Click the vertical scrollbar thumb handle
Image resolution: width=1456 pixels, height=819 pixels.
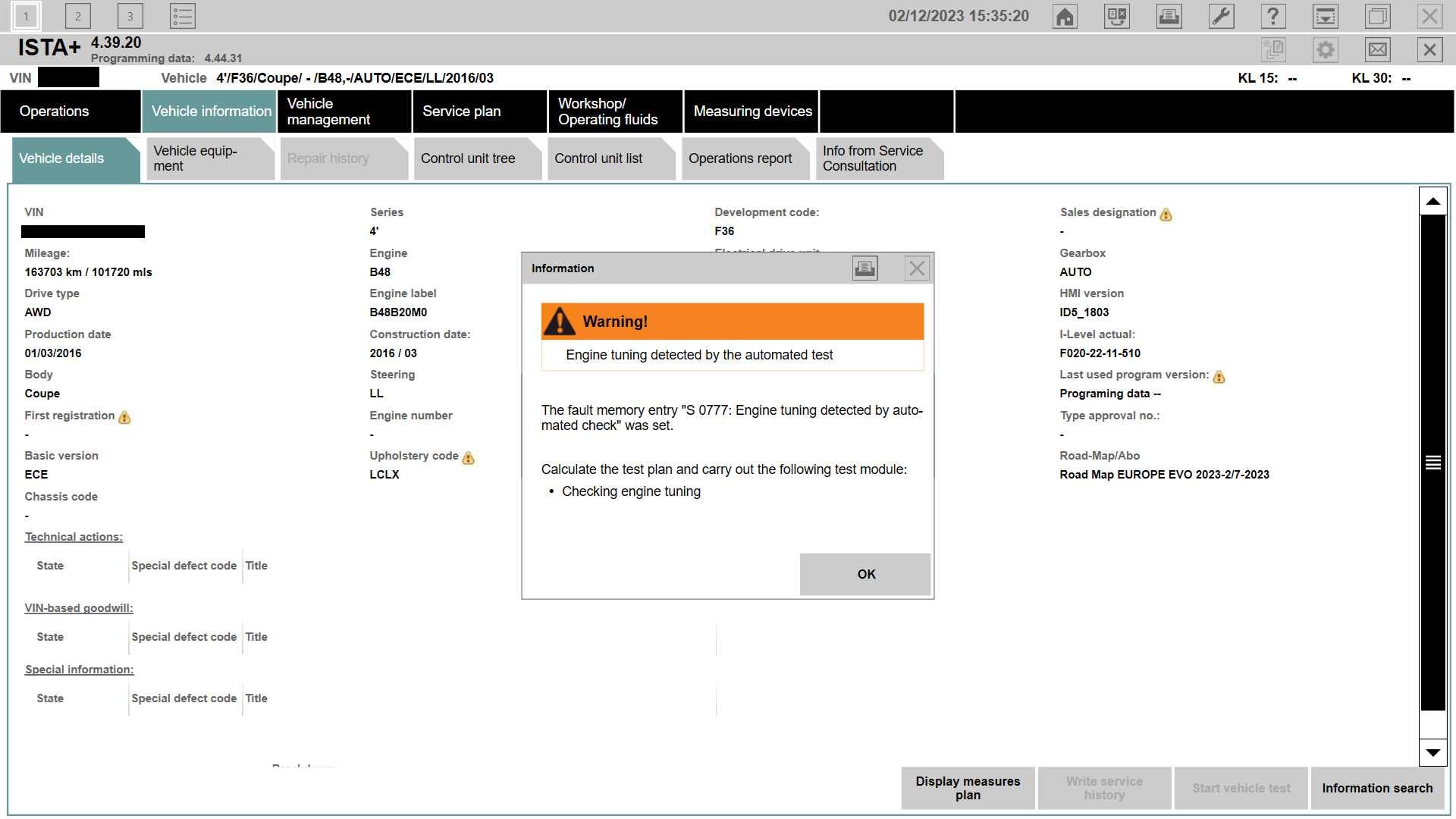(x=1432, y=463)
